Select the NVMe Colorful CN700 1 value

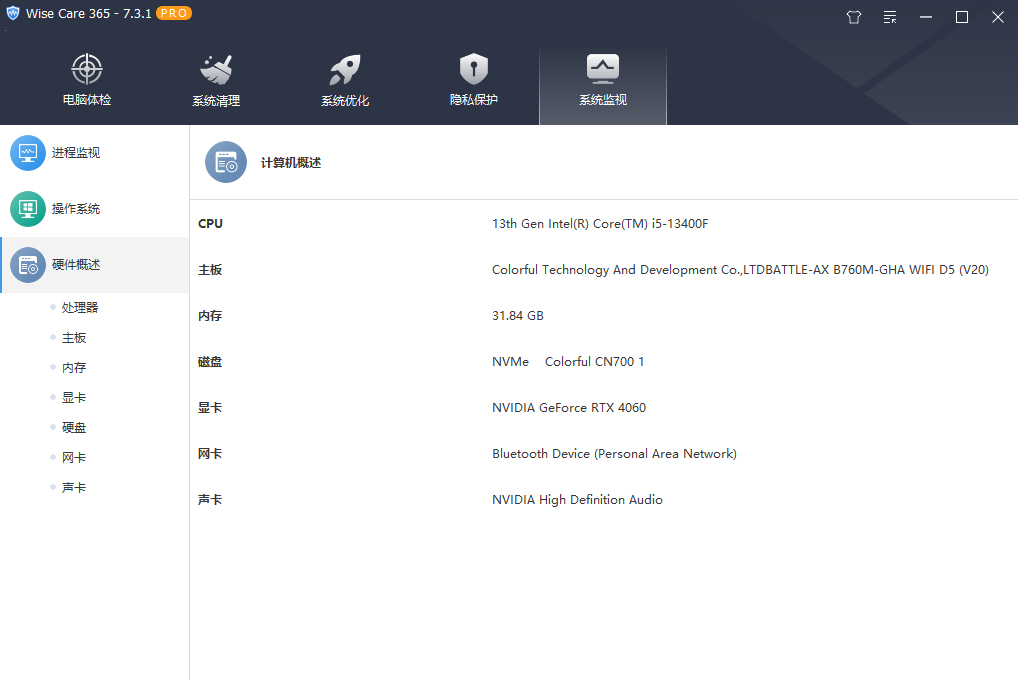tap(568, 362)
